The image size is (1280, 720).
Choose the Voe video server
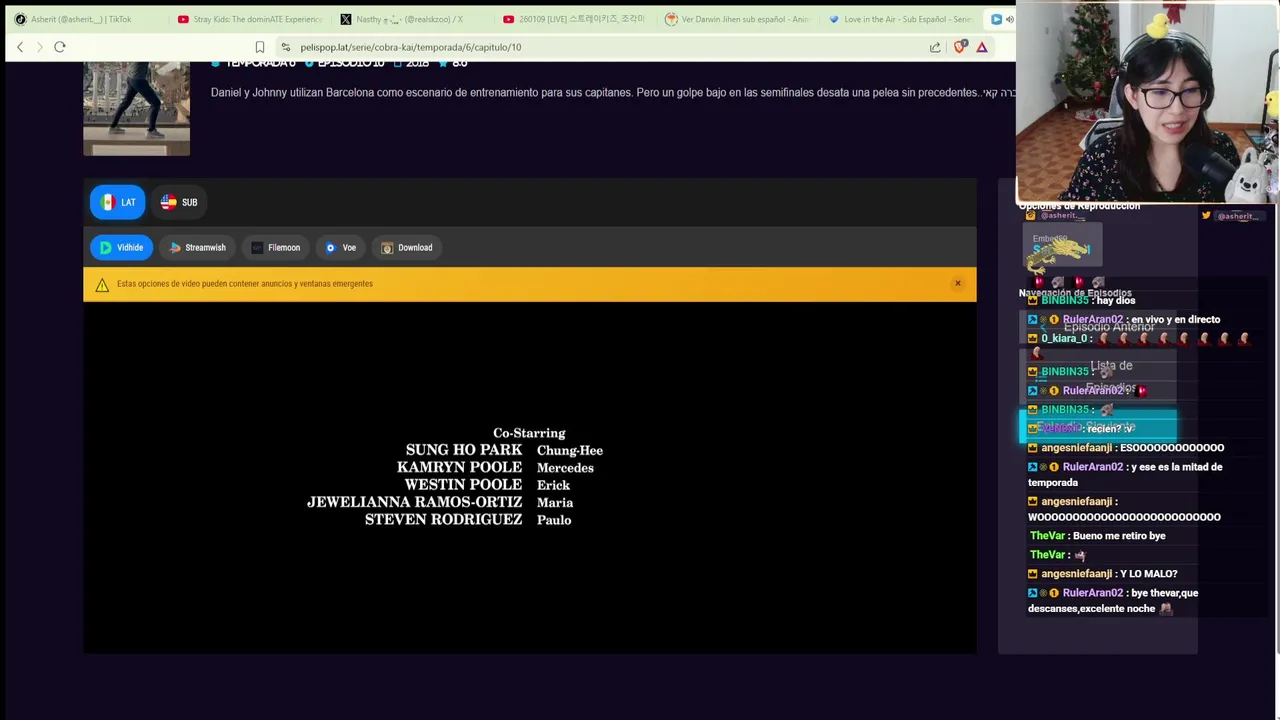(x=340, y=248)
